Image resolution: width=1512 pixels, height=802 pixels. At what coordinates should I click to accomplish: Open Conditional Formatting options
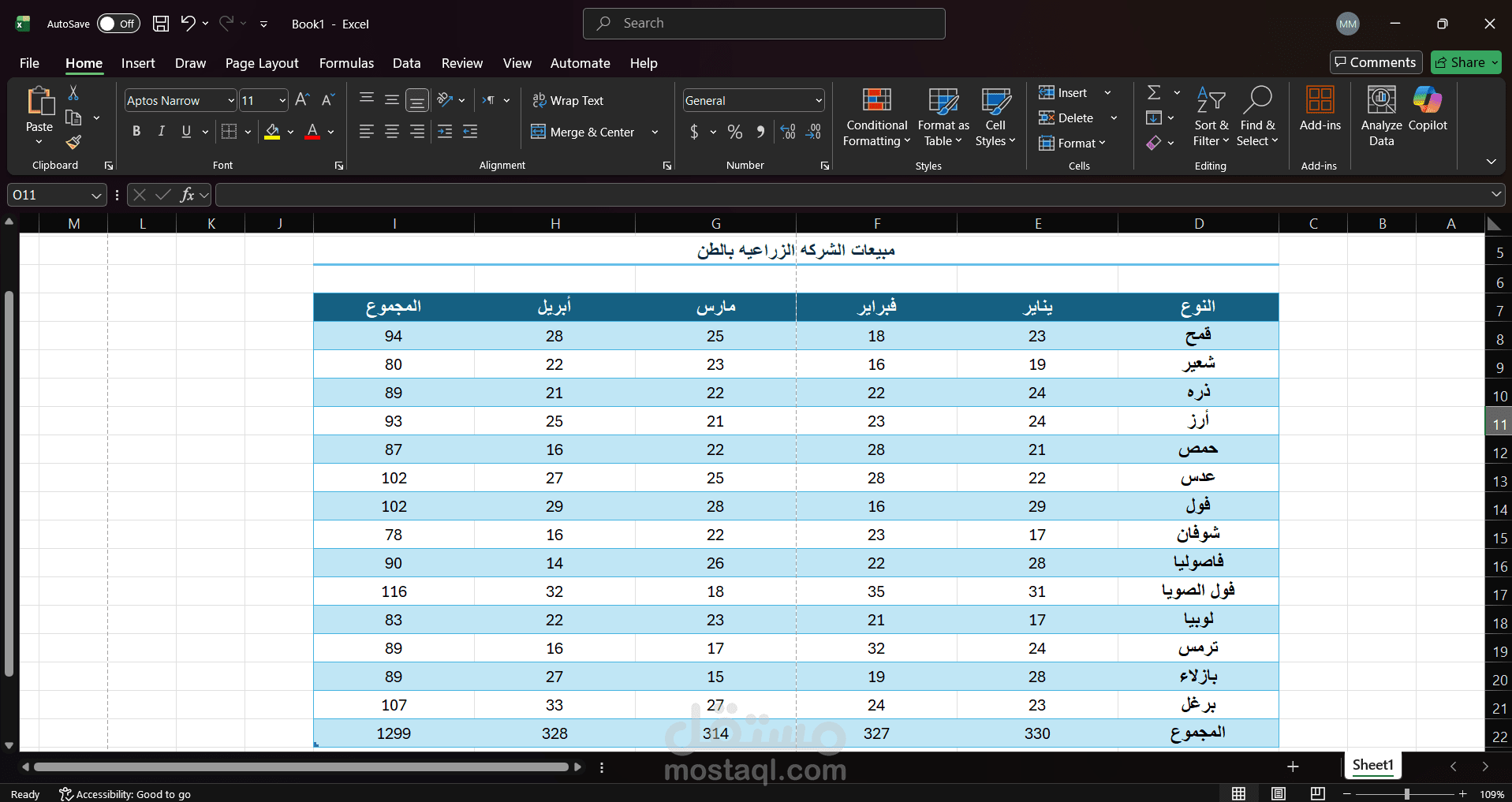point(875,117)
